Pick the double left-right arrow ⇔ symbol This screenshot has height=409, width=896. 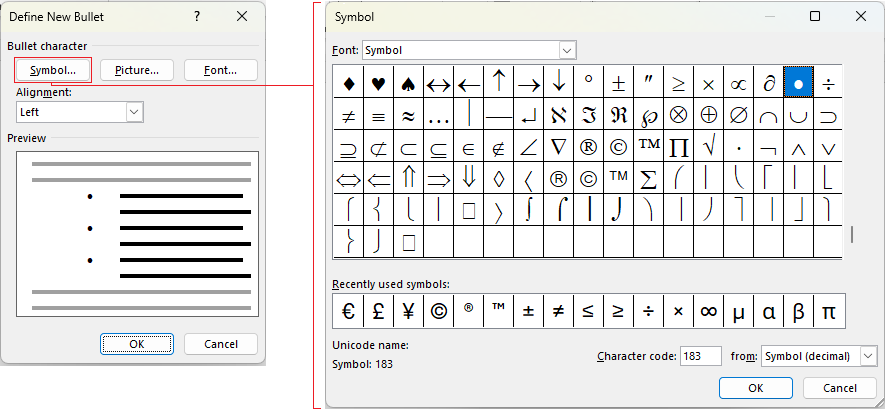[349, 179]
